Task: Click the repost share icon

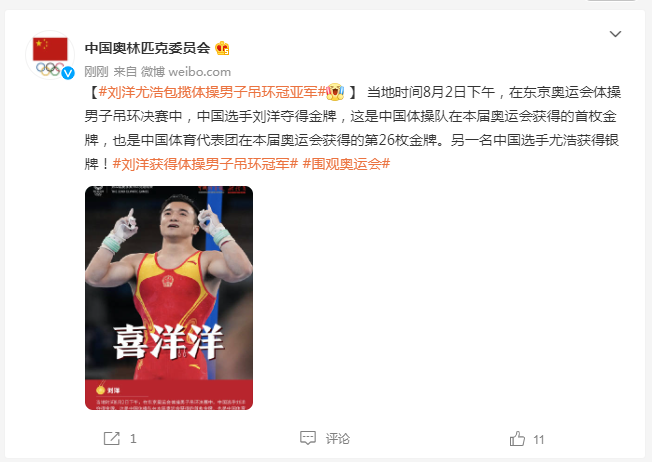Action: [111, 439]
